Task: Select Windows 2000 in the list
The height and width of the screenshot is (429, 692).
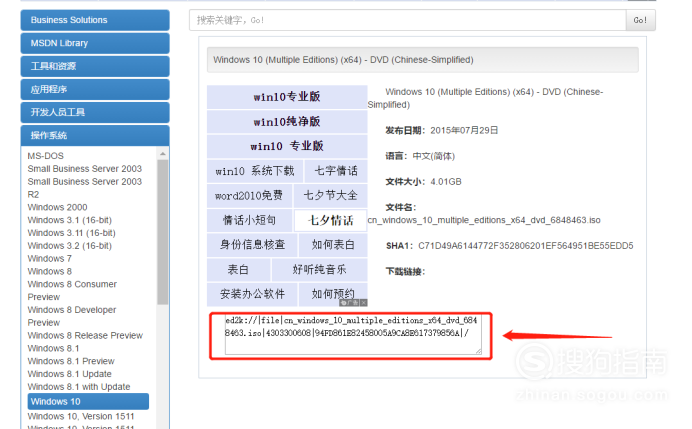Action: tap(57, 207)
